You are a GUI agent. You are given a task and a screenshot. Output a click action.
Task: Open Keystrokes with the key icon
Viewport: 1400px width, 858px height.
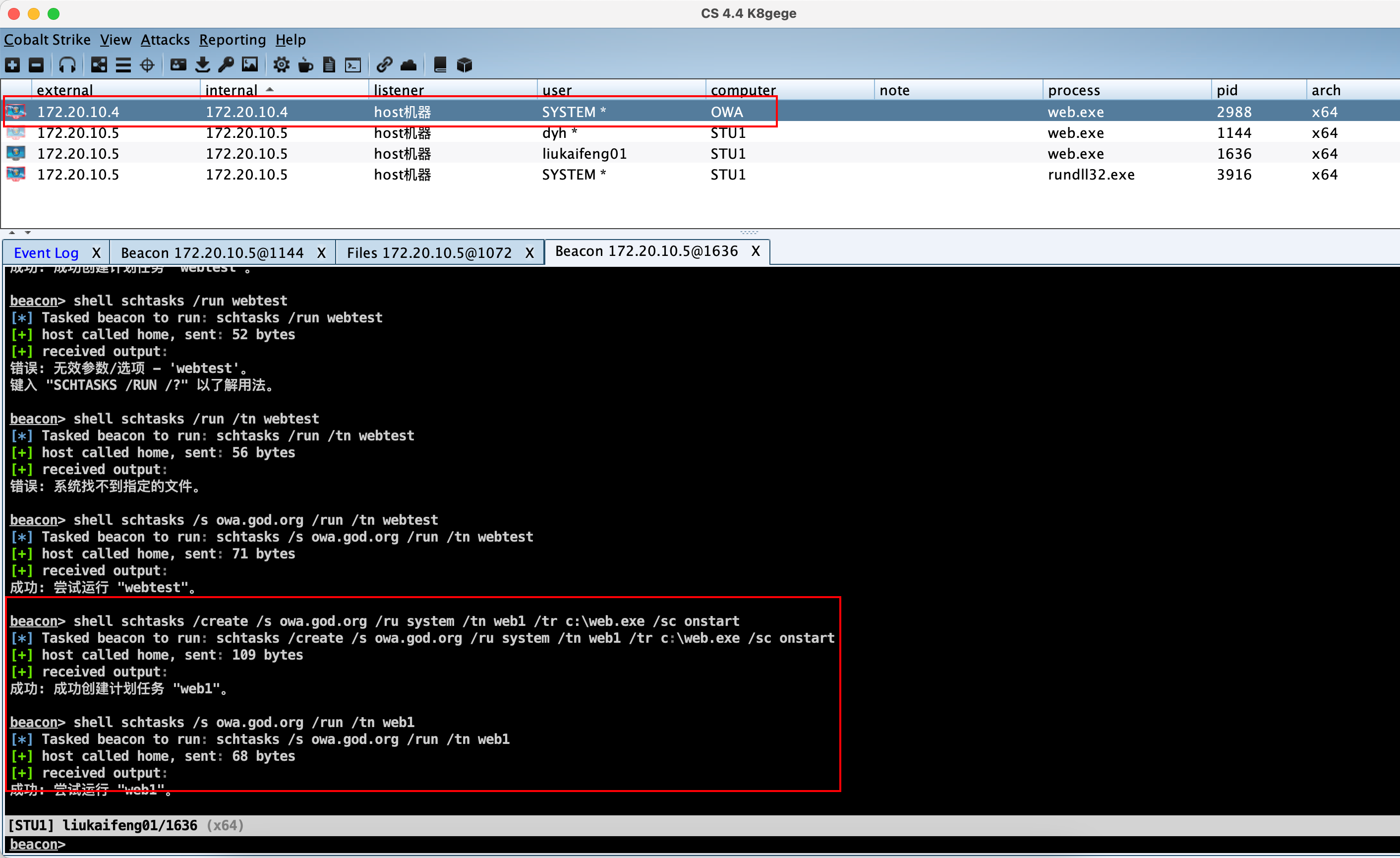pyautogui.click(x=226, y=65)
